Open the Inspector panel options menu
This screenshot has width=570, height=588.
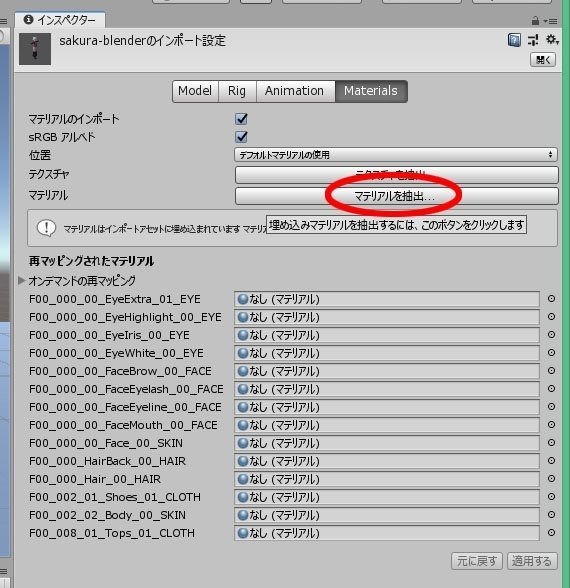tap(551, 21)
